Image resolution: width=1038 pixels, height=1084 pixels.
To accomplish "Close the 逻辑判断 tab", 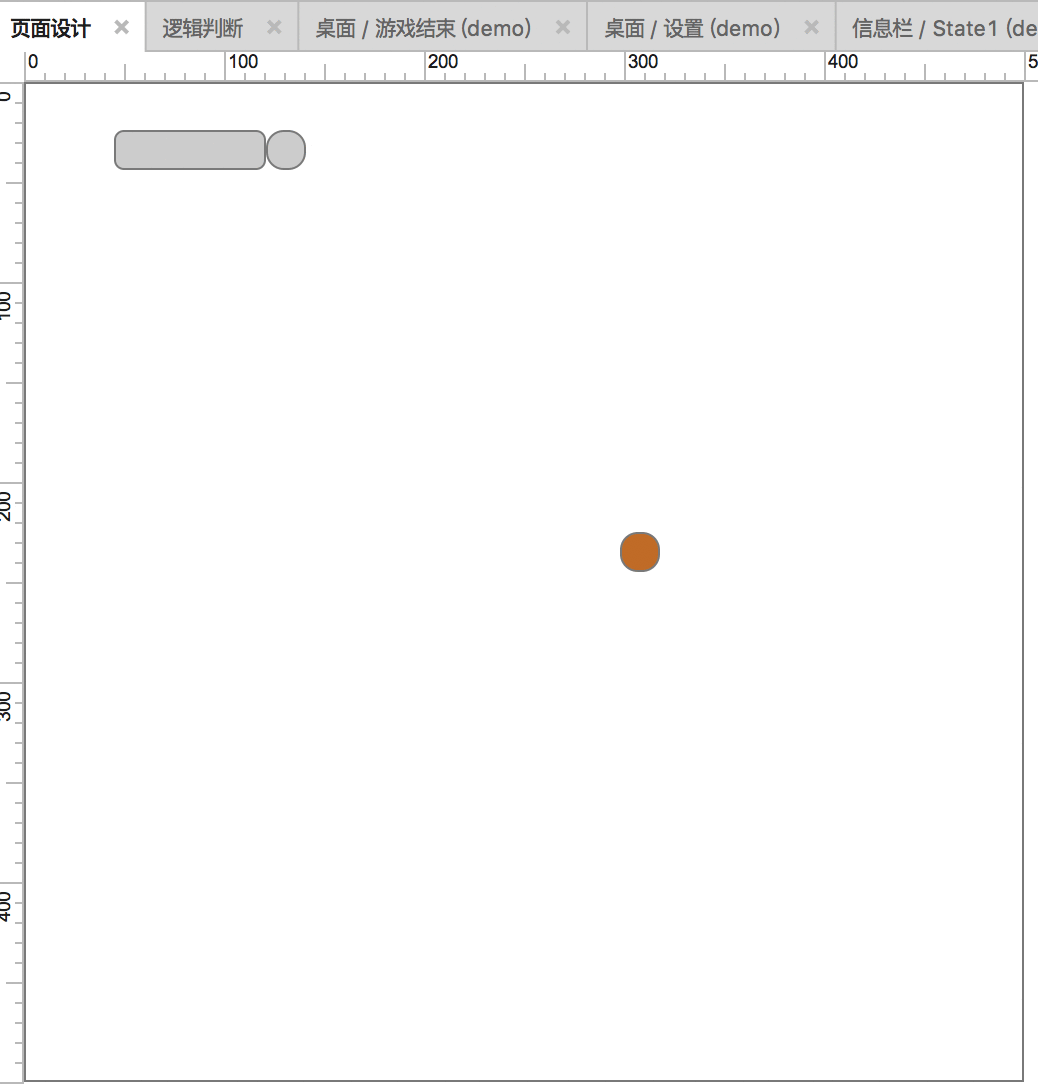I will click(x=275, y=28).
